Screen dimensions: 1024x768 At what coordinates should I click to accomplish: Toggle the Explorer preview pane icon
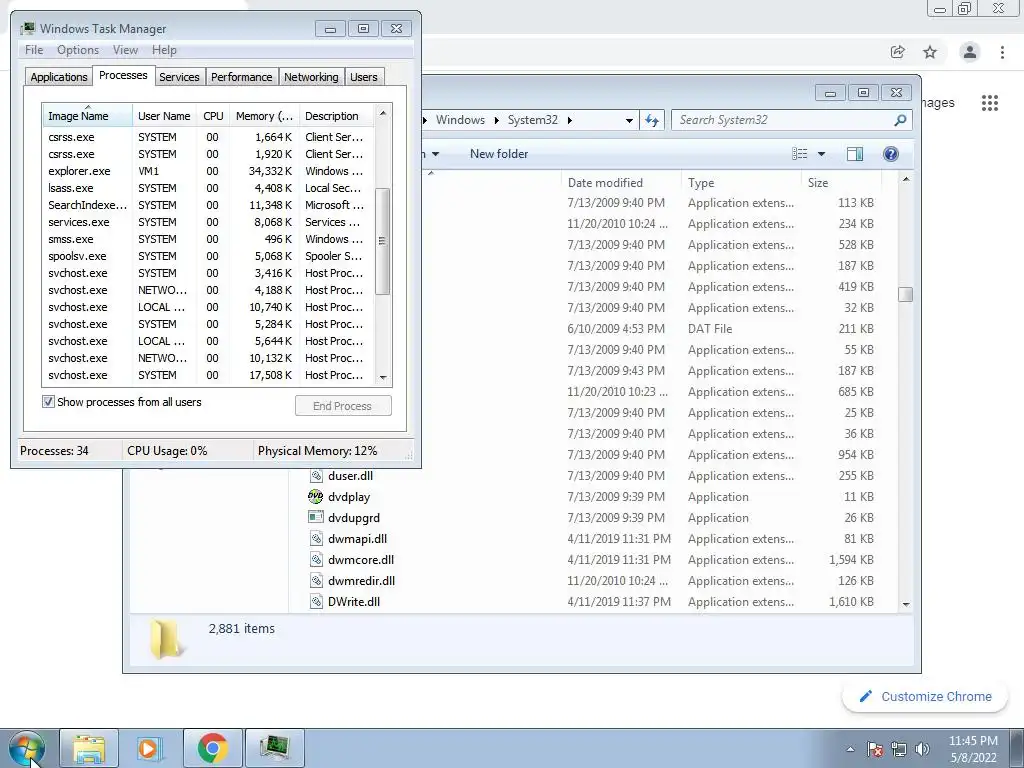click(855, 154)
